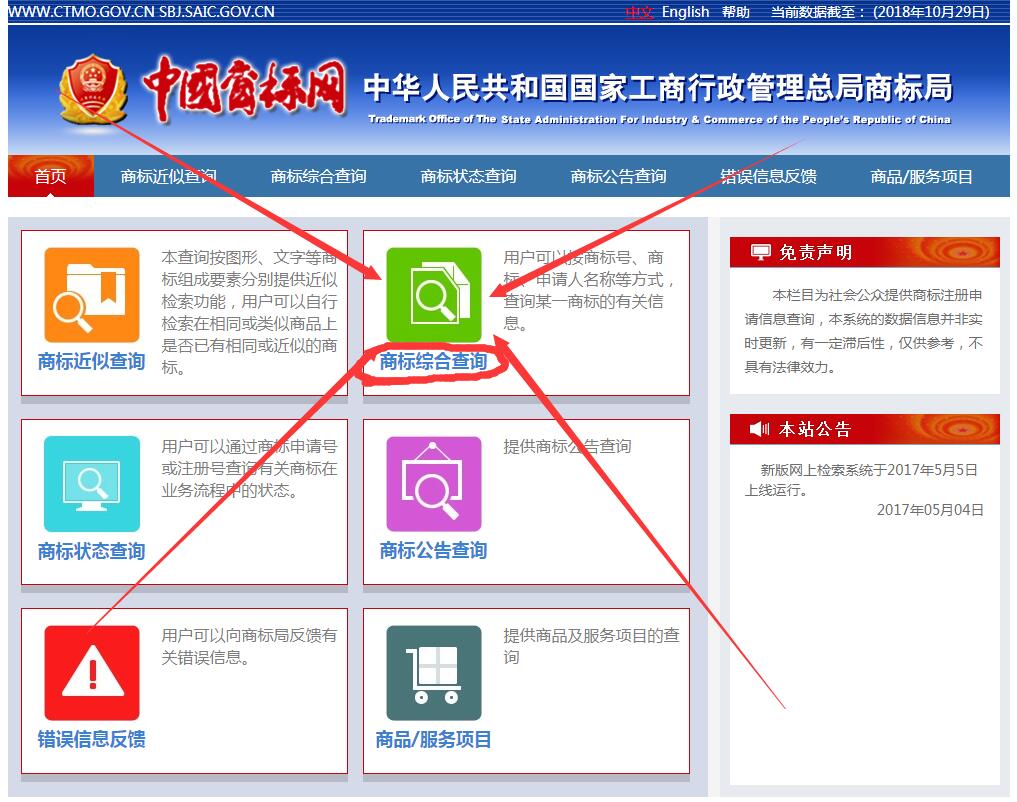
Task: Click the 商标公告查询 card title link
Action: (433, 550)
